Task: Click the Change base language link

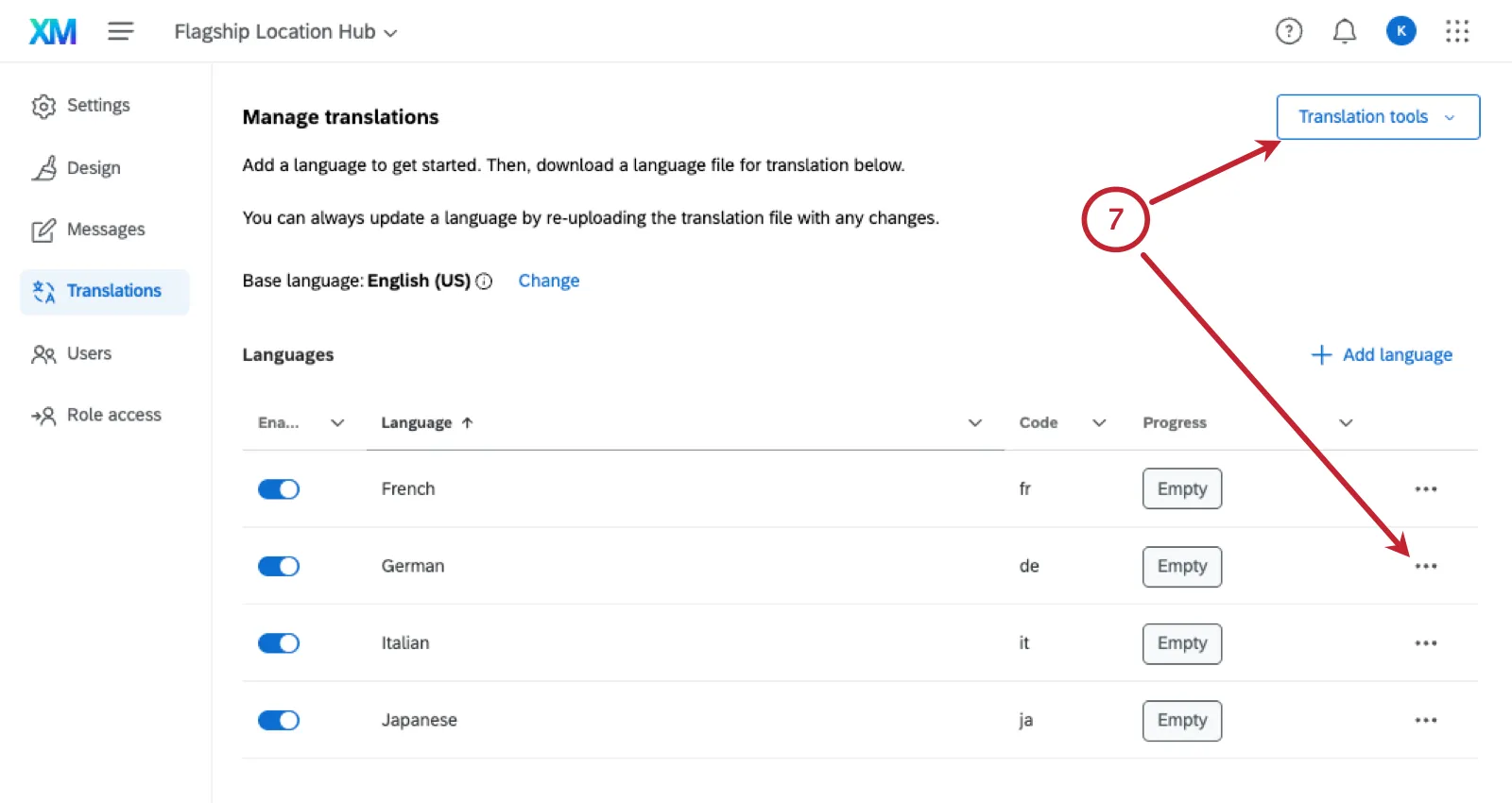Action: click(549, 282)
